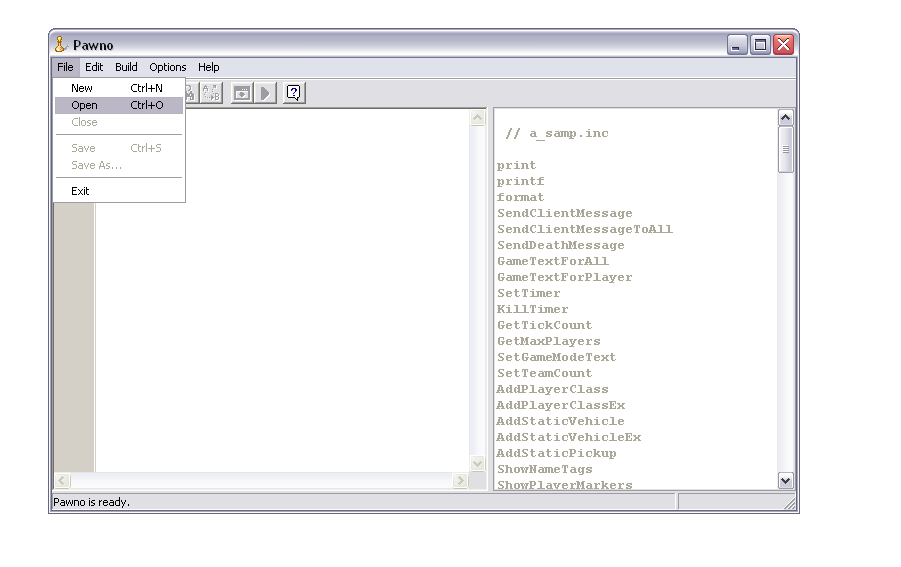The width and height of the screenshot is (901, 567).
Task: Click the function list scroll-up arrow
Action: [x=786, y=118]
